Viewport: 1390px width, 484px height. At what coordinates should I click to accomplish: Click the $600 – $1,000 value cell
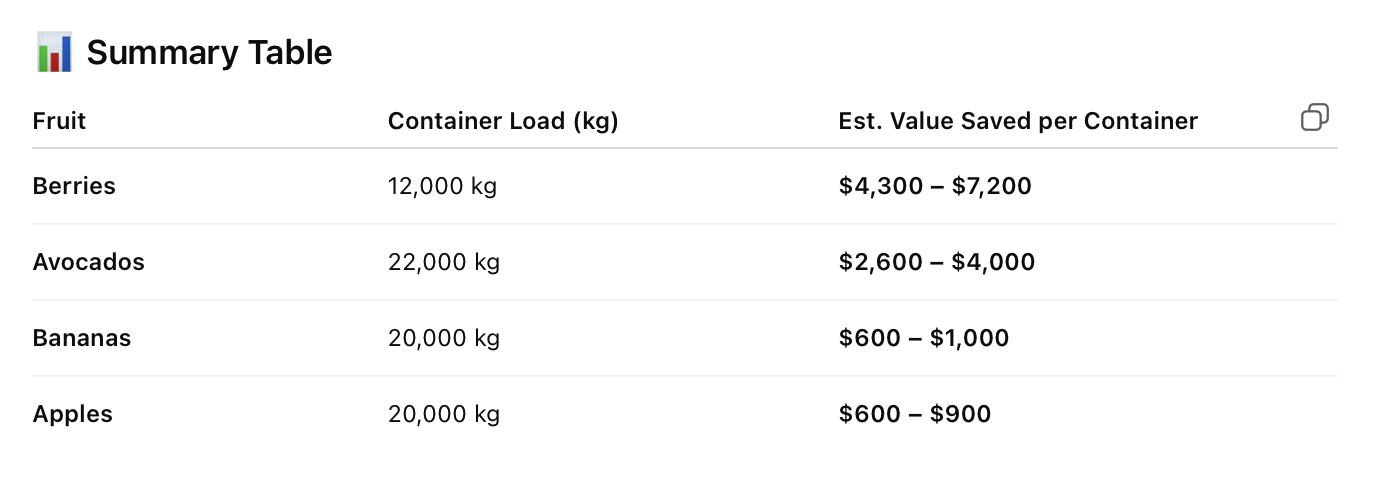click(x=924, y=338)
